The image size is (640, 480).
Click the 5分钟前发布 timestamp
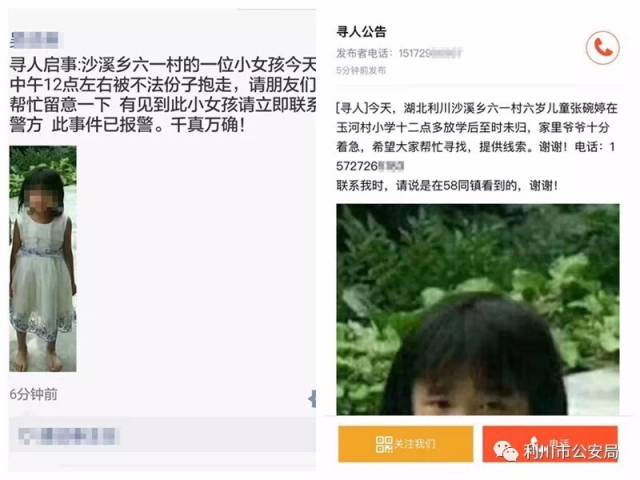361,71
